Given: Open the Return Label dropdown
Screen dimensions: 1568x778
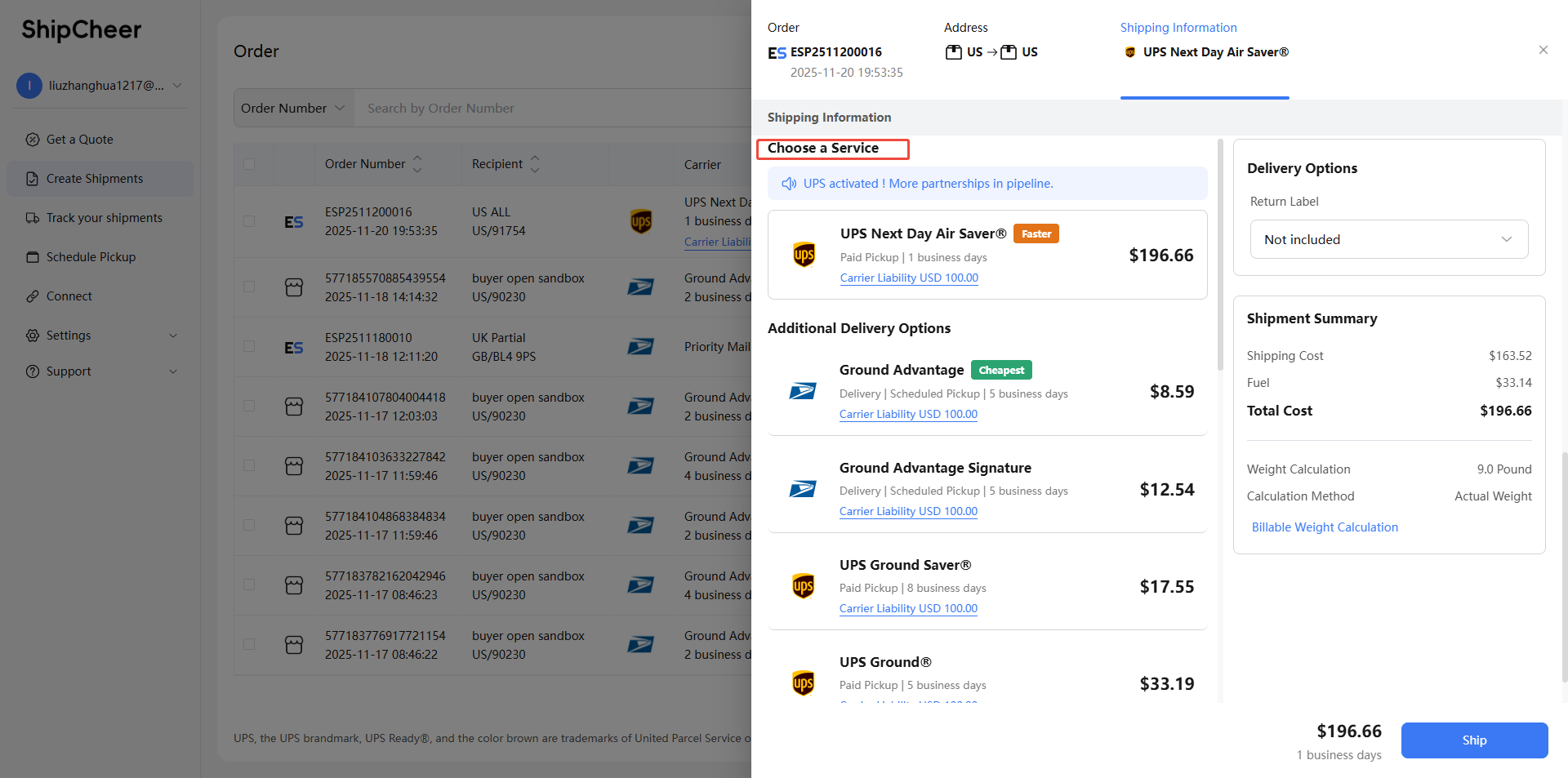Looking at the screenshot, I should pos(1388,239).
